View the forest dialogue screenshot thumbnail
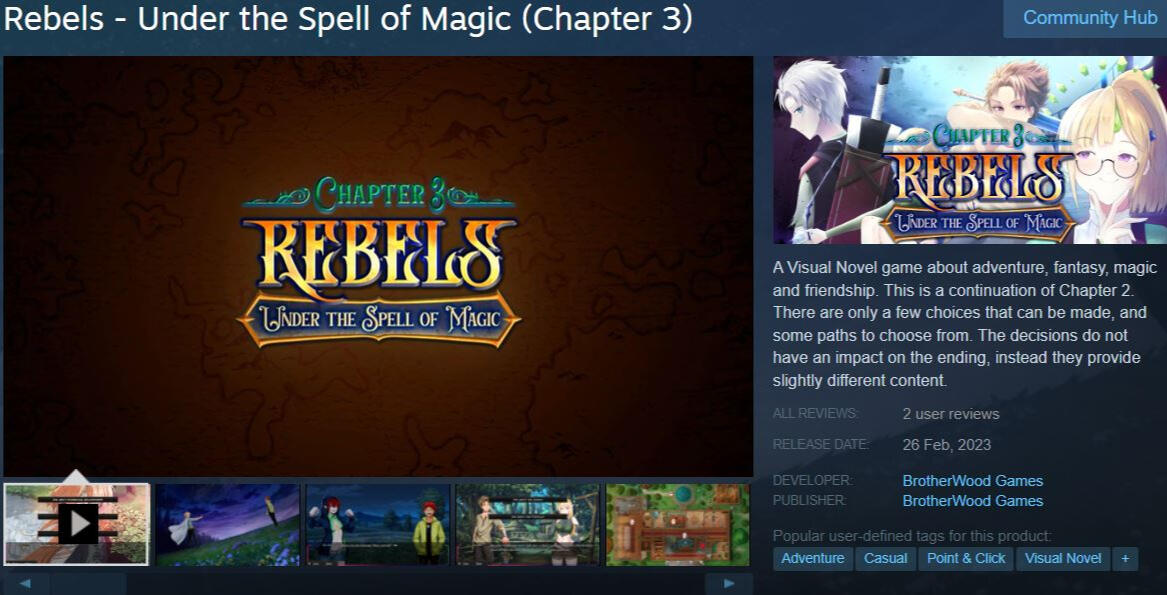 click(x=528, y=524)
